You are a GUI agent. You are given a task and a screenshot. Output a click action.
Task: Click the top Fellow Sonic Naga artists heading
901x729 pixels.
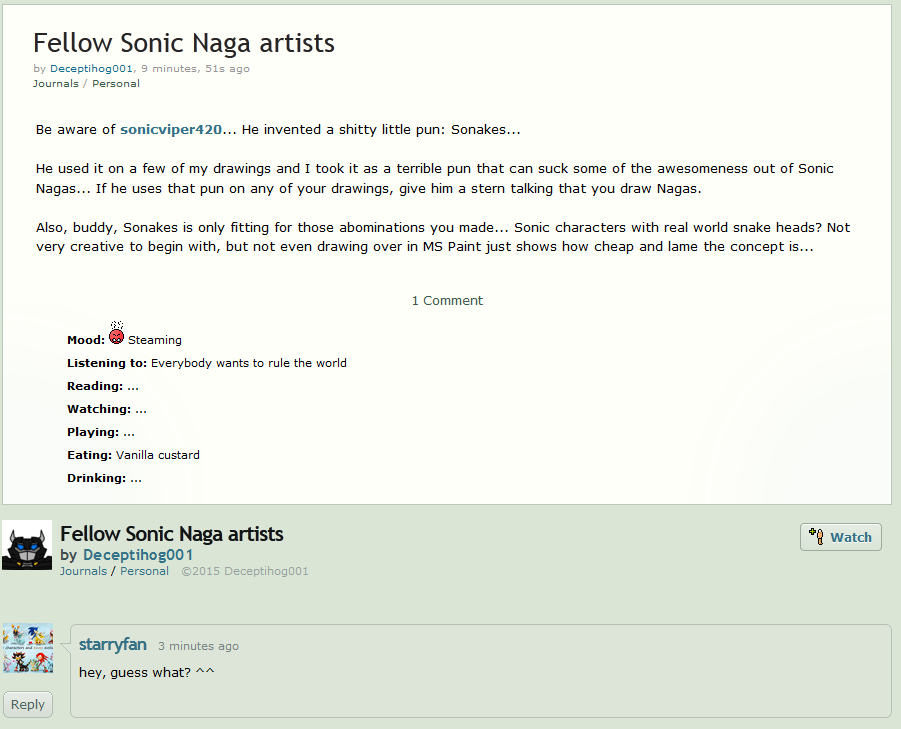coord(184,43)
